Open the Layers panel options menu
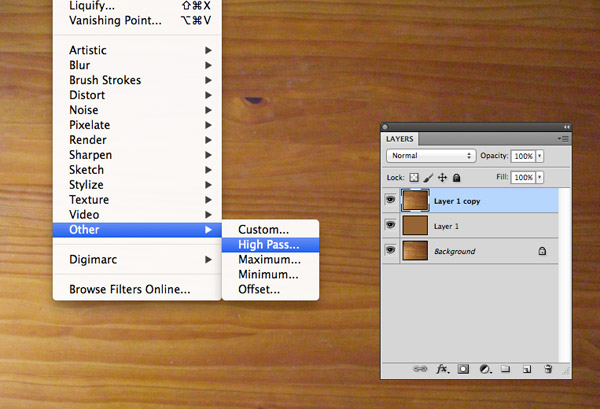Viewport: 600px width, 409px height. tap(564, 139)
